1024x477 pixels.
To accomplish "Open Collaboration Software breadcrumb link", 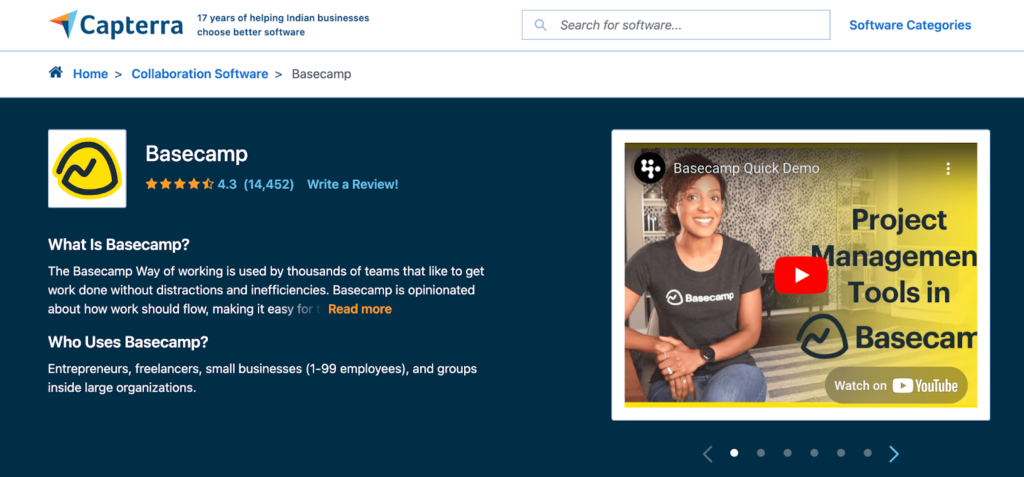I will point(200,74).
